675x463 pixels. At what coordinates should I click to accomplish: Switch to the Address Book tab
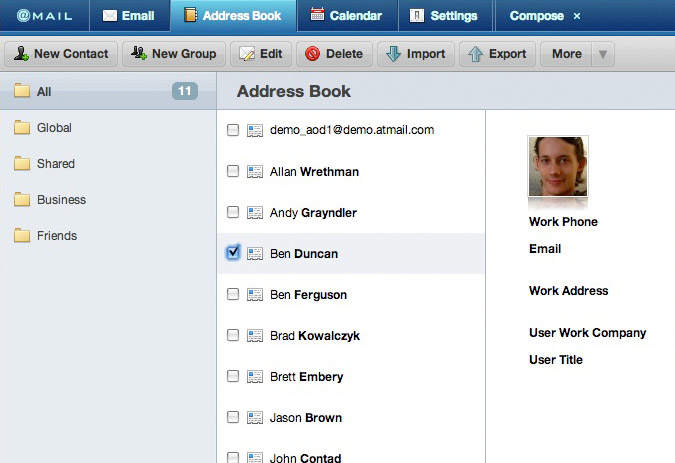[x=233, y=16]
